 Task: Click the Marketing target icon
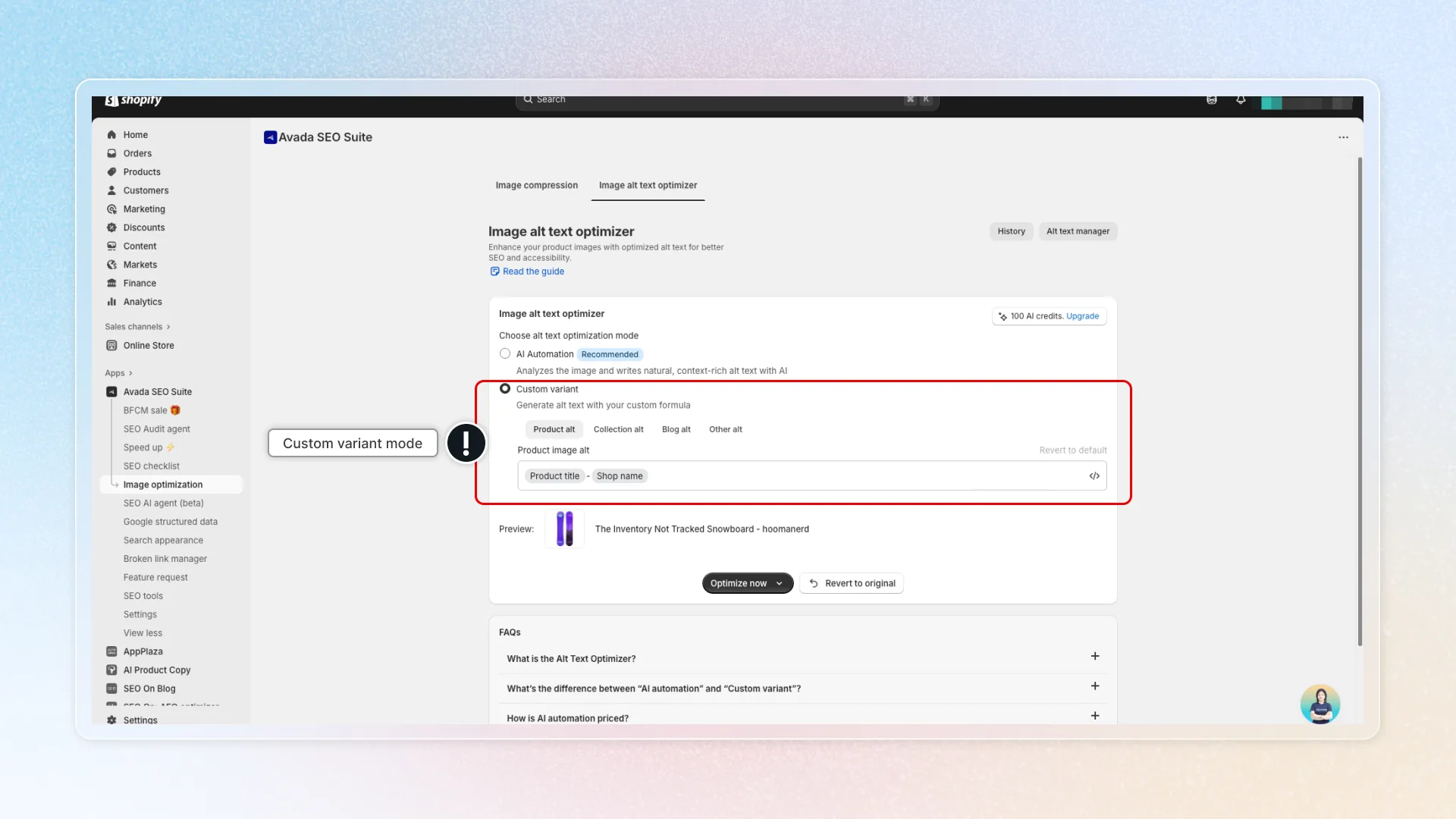pyautogui.click(x=111, y=209)
